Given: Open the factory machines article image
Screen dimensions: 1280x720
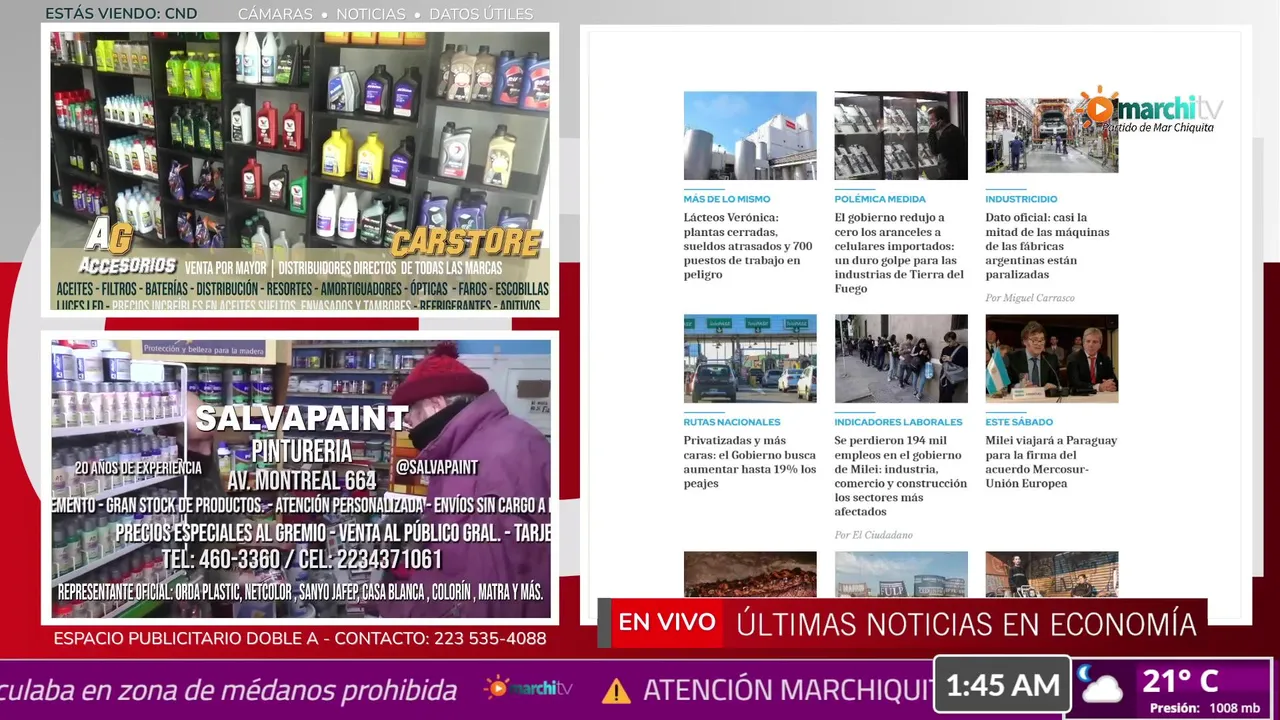Looking at the screenshot, I should pos(1052,136).
